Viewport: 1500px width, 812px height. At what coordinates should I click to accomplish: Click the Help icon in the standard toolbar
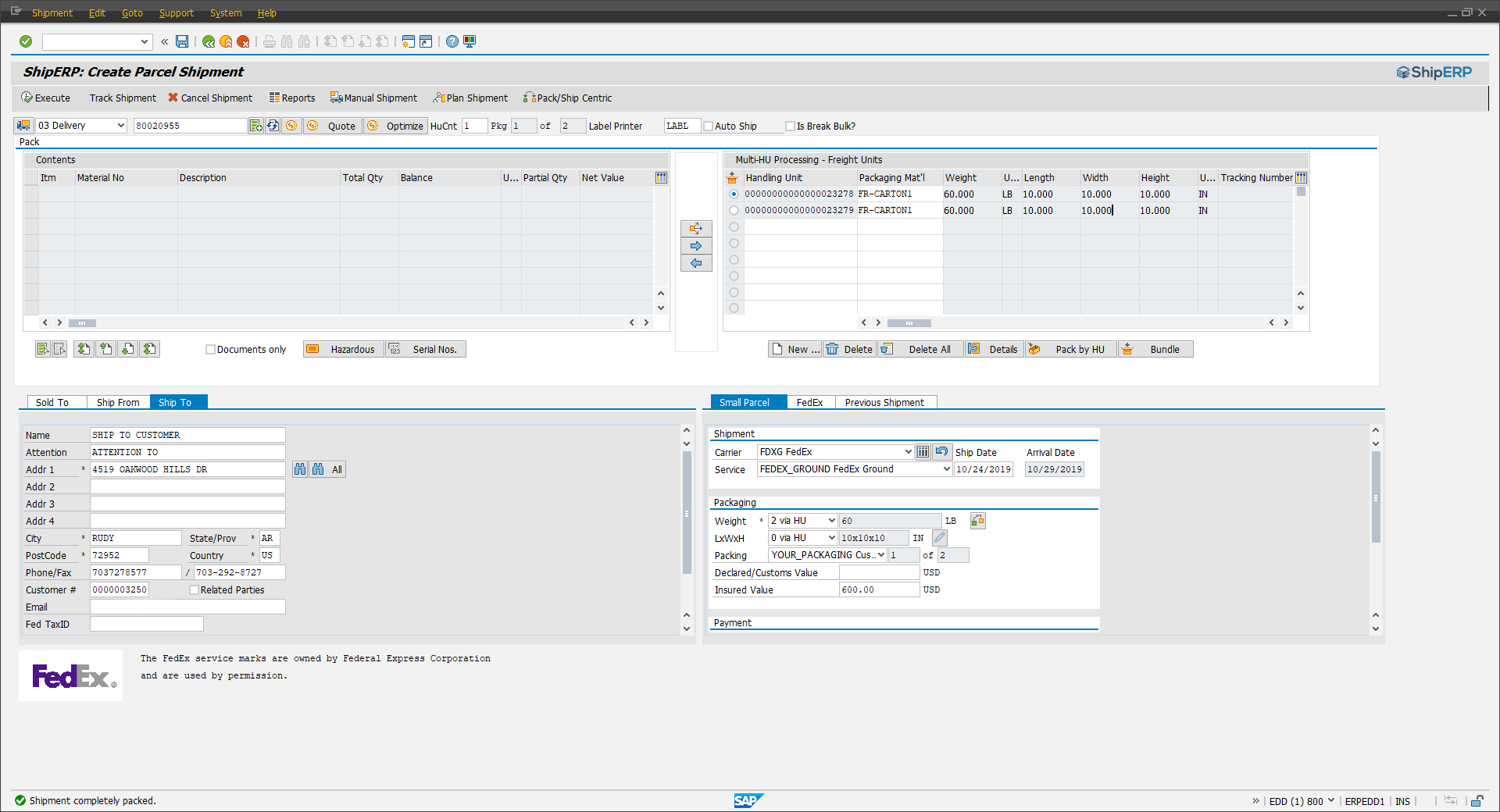(452, 41)
